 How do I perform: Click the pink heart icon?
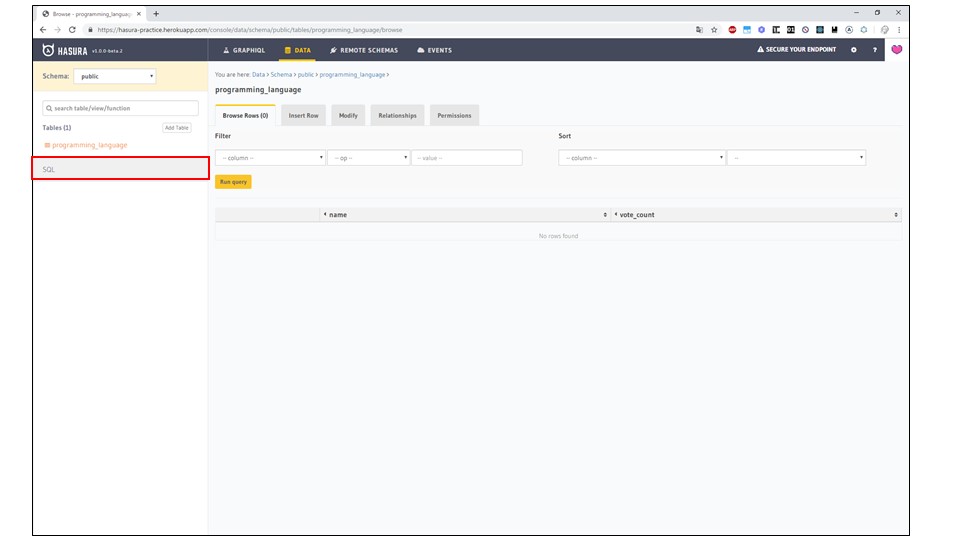point(896,50)
